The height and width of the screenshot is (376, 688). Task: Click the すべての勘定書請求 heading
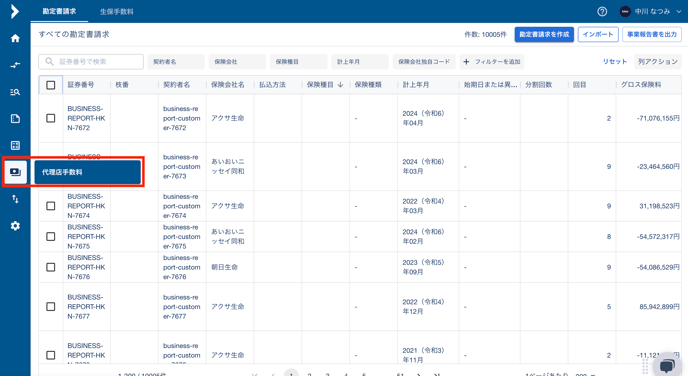(74, 34)
